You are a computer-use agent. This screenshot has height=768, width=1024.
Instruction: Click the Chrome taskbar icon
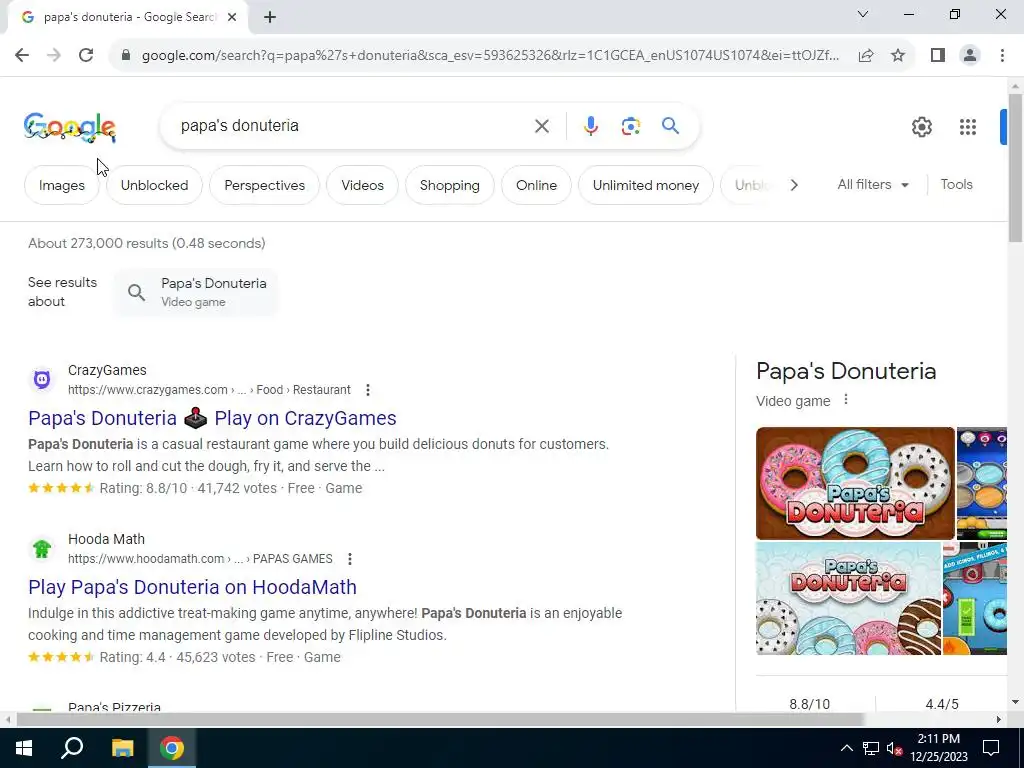point(171,748)
